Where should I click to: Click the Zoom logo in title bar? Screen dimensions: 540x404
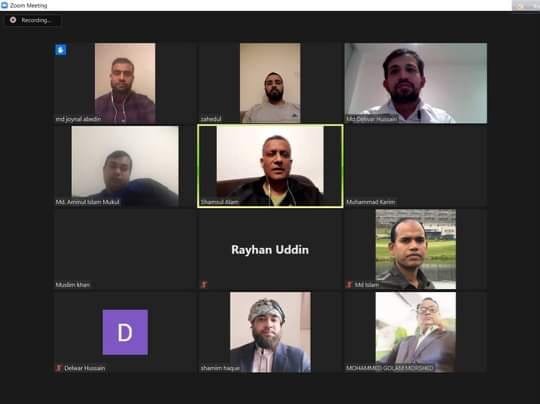[x=4, y=5]
